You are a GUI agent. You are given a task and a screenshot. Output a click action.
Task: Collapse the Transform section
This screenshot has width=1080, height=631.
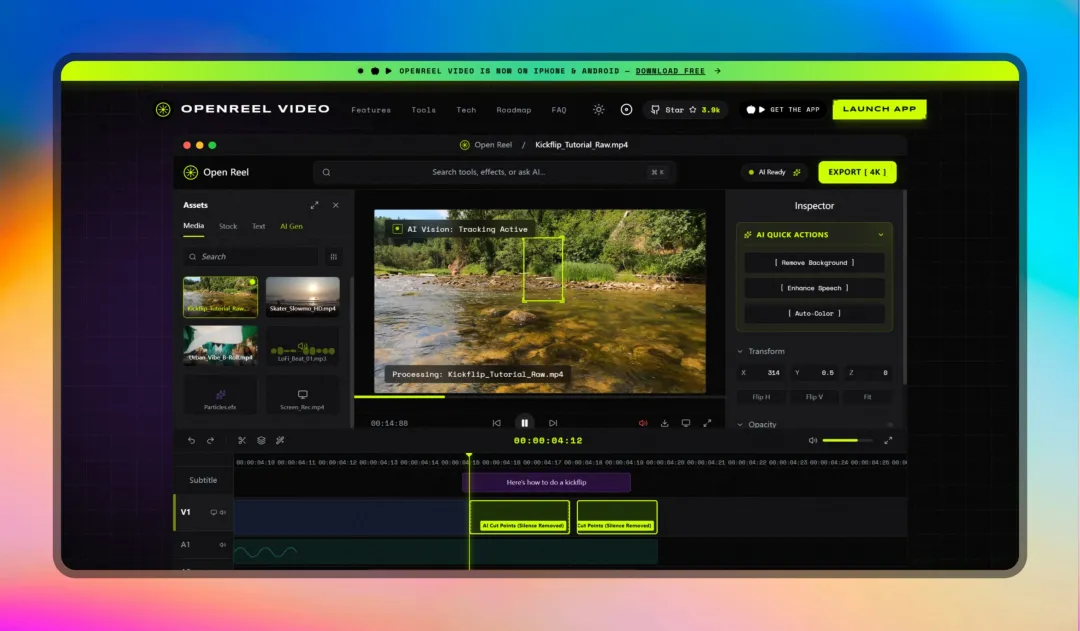pos(740,351)
